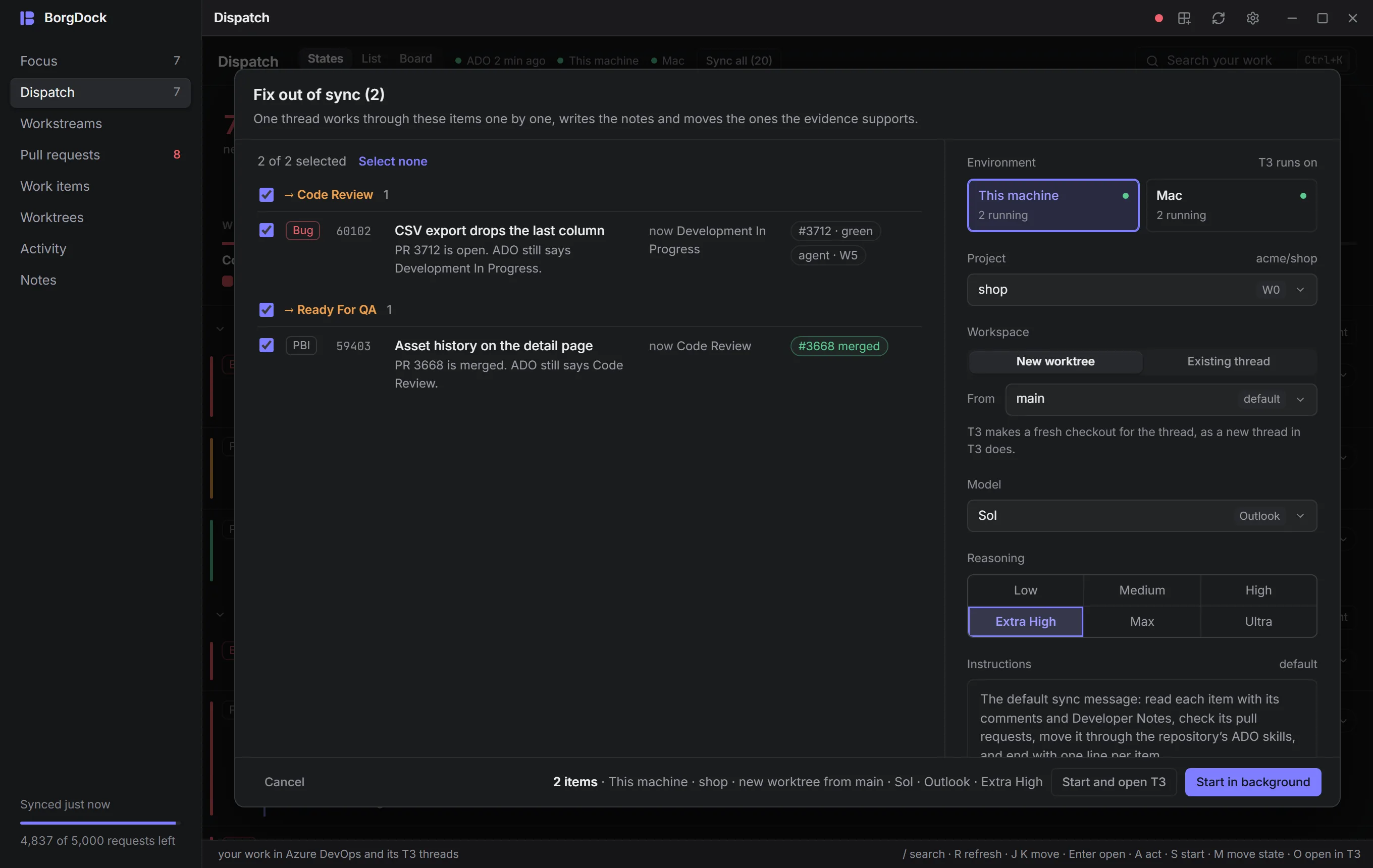Switch to the States view tab
This screenshot has width=1373, height=868.
tap(326, 59)
